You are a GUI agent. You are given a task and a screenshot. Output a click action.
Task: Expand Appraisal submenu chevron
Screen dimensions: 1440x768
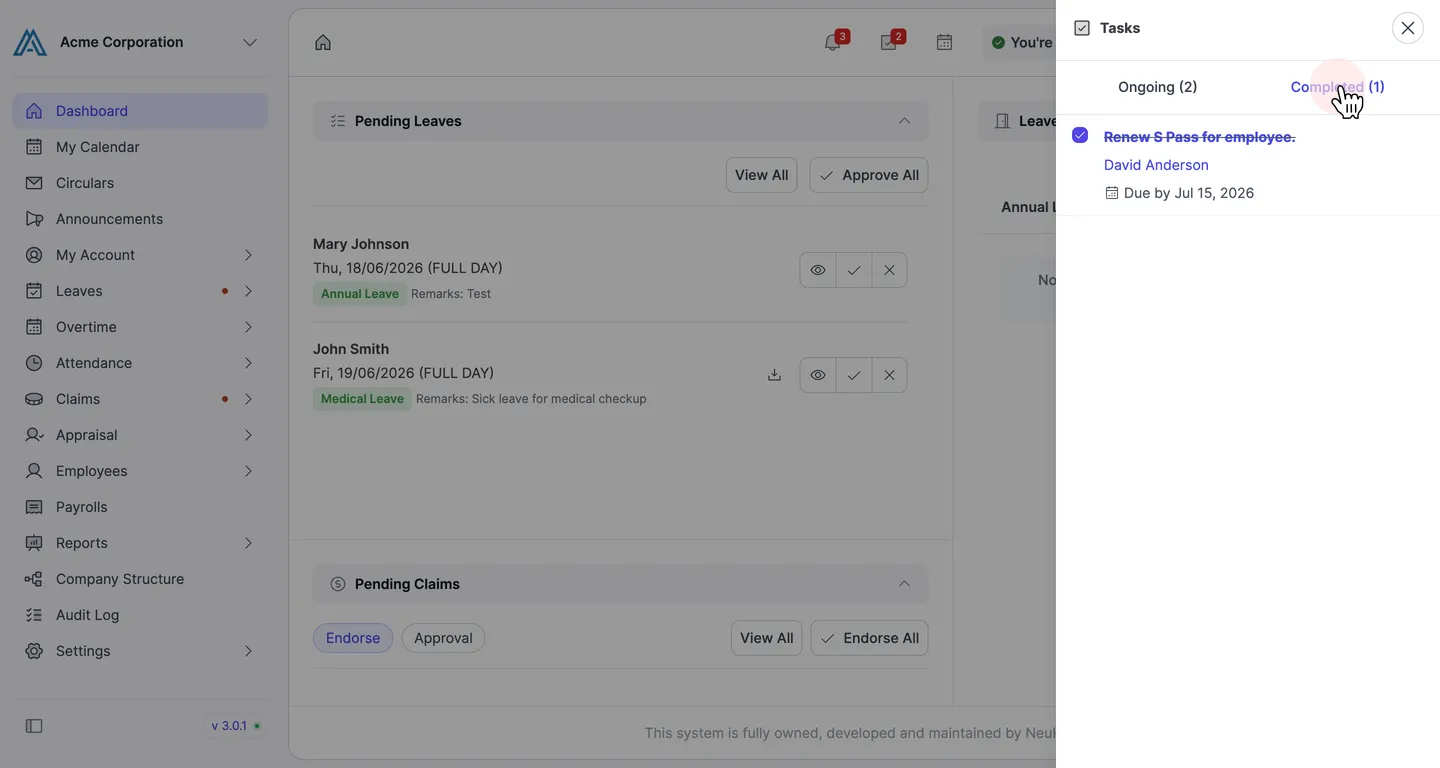tap(248, 435)
